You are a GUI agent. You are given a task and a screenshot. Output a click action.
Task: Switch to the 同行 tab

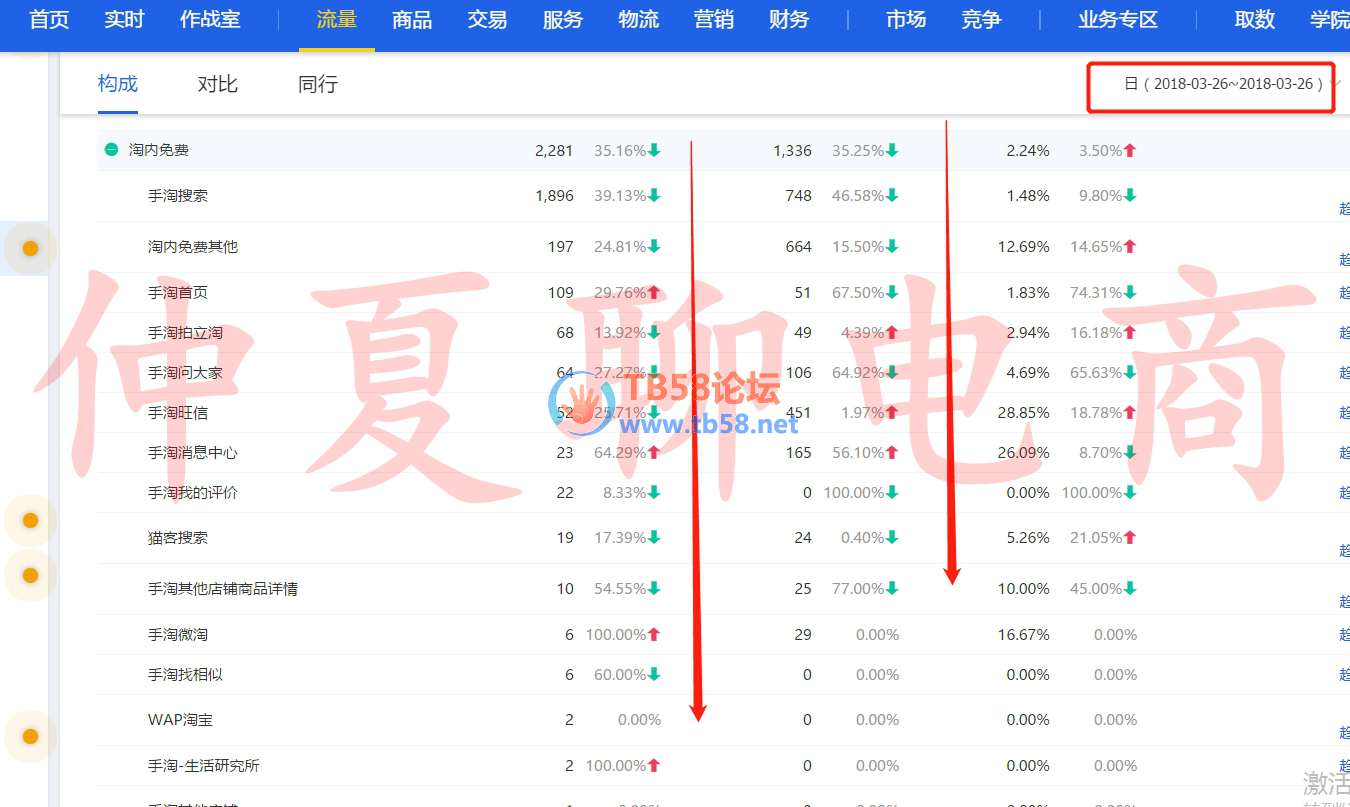317,84
